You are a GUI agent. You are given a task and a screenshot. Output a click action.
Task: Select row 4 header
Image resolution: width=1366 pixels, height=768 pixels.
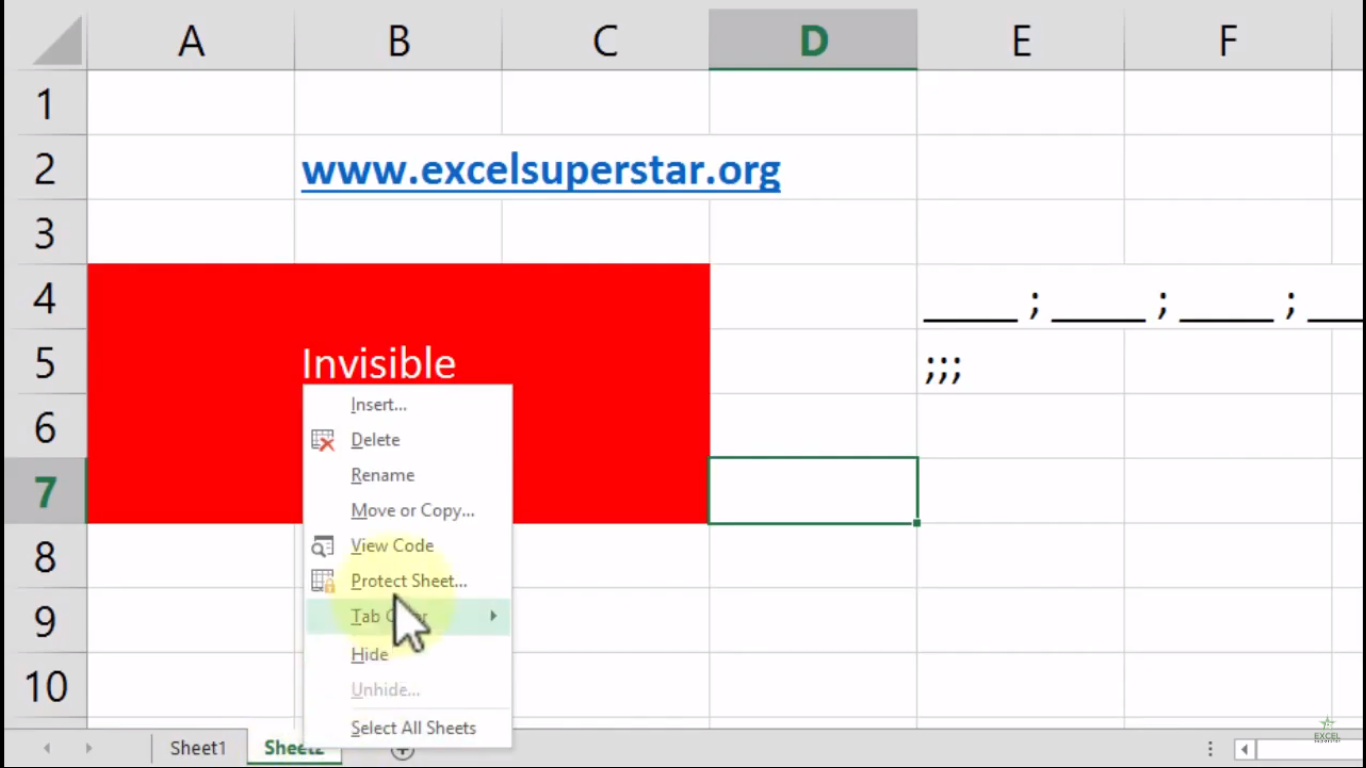45,297
